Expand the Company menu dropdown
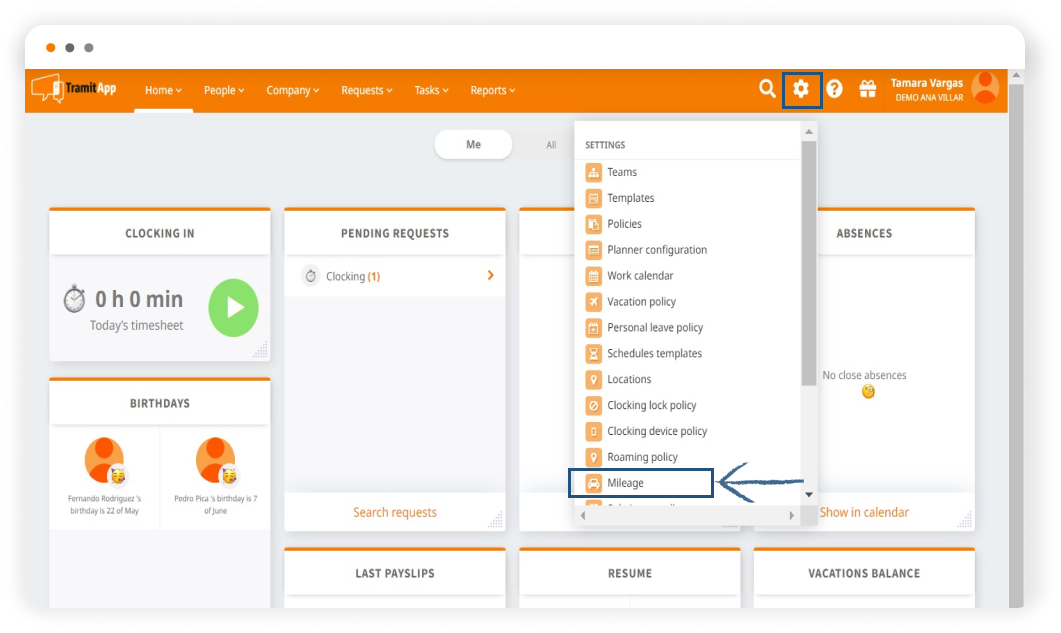 292,90
